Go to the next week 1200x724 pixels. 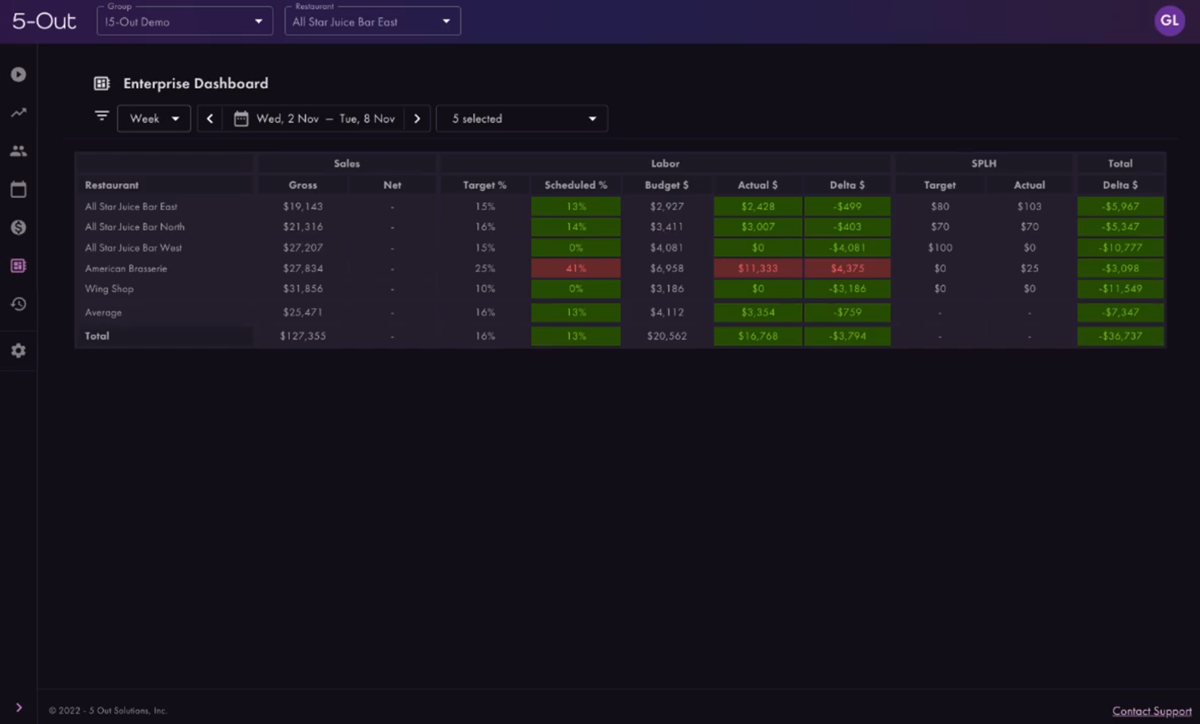pyautogui.click(x=418, y=119)
